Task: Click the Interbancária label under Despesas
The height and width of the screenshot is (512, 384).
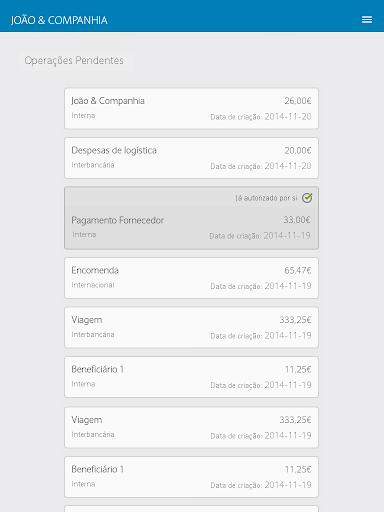Action: click(x=93, y=165)
